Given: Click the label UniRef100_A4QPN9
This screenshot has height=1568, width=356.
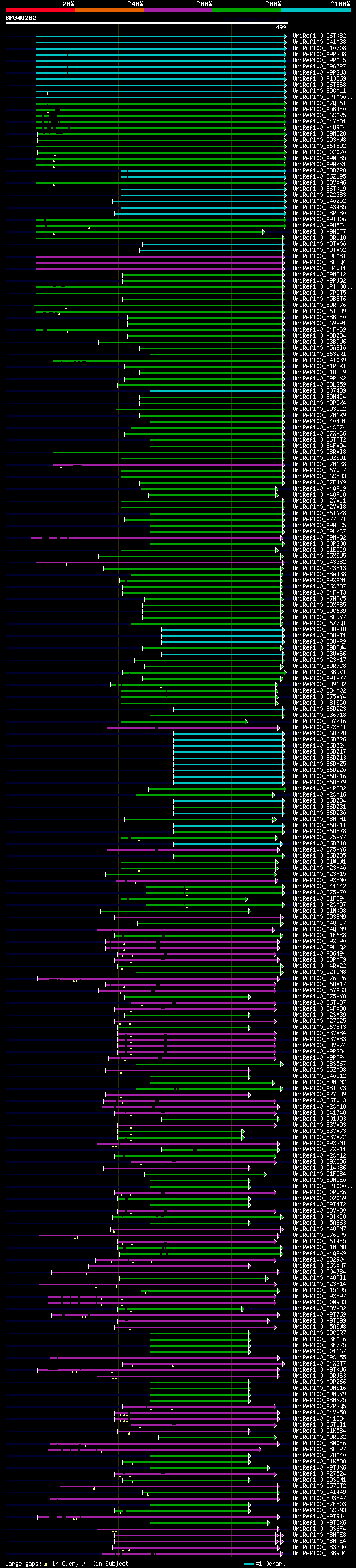Looking at the screenshot, I should pyautogui.click(x=319, y=929).
